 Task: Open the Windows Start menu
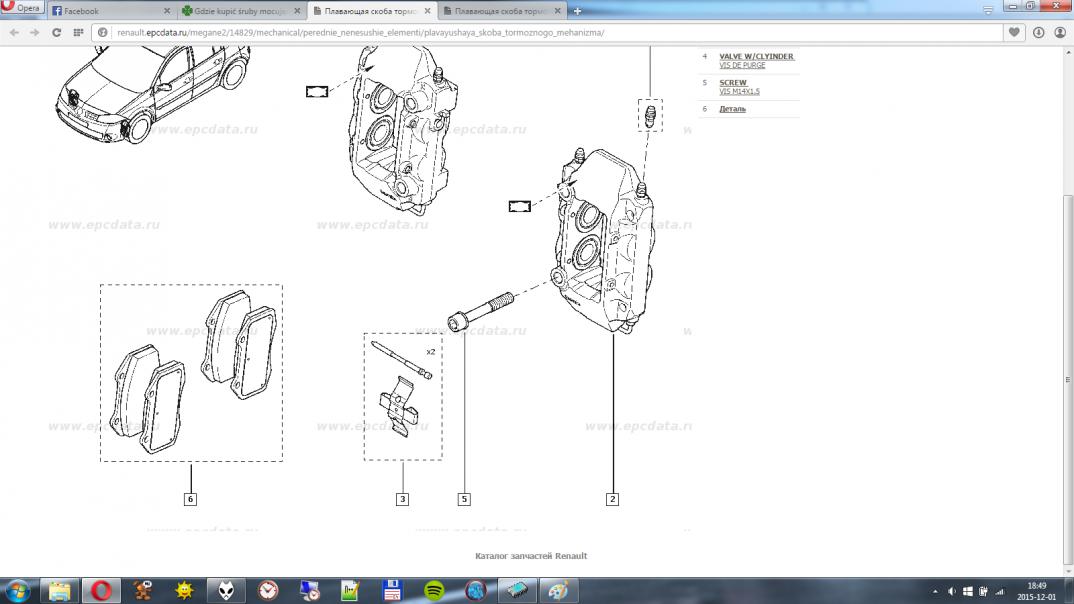click(17, 590)
